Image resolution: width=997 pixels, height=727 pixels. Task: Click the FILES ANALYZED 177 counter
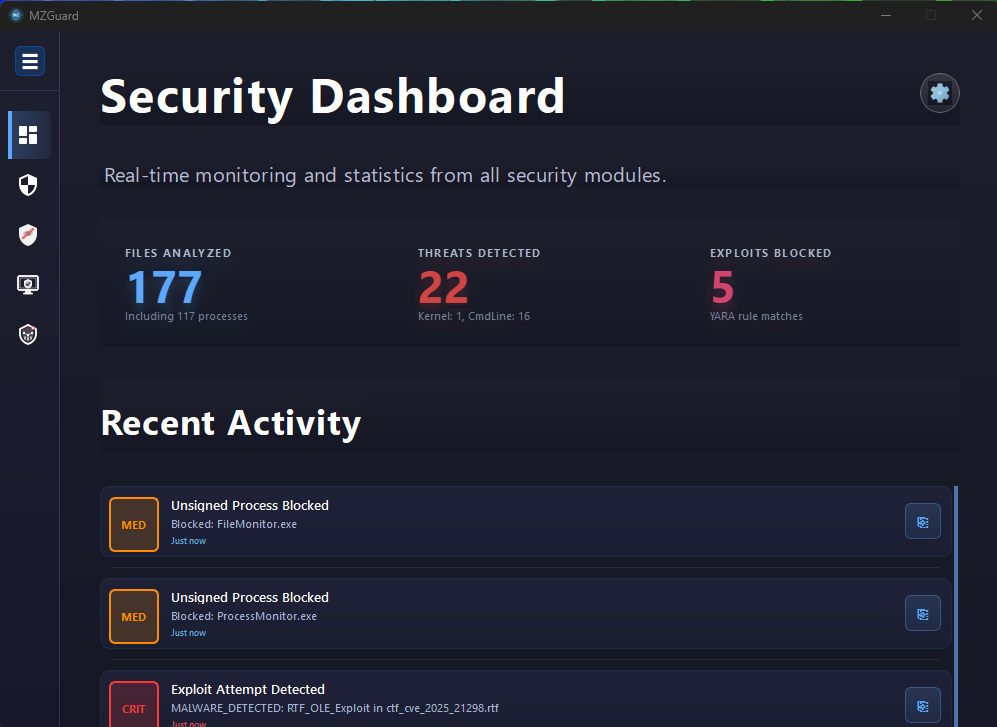click(x=163, y=287)
